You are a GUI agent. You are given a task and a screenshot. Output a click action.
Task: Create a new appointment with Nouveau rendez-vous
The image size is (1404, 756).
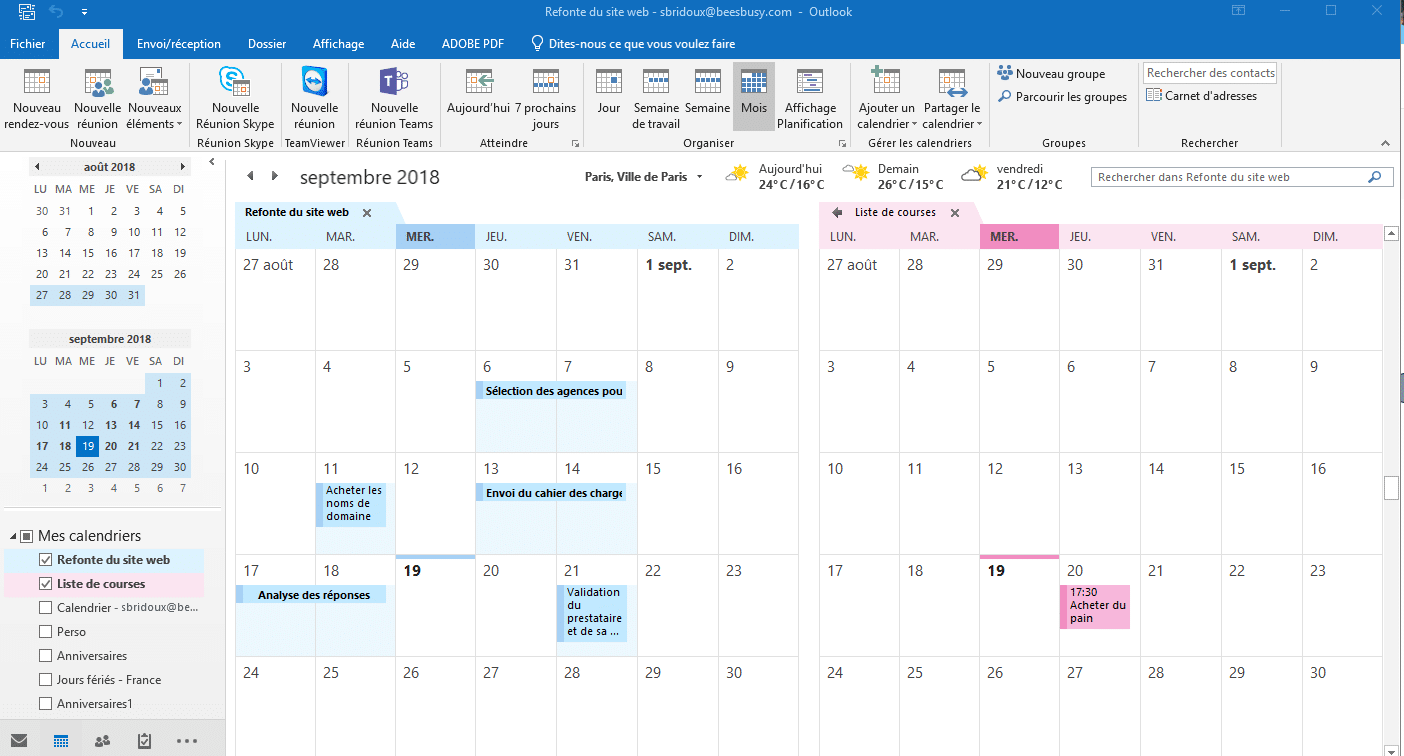pos(37,99)
